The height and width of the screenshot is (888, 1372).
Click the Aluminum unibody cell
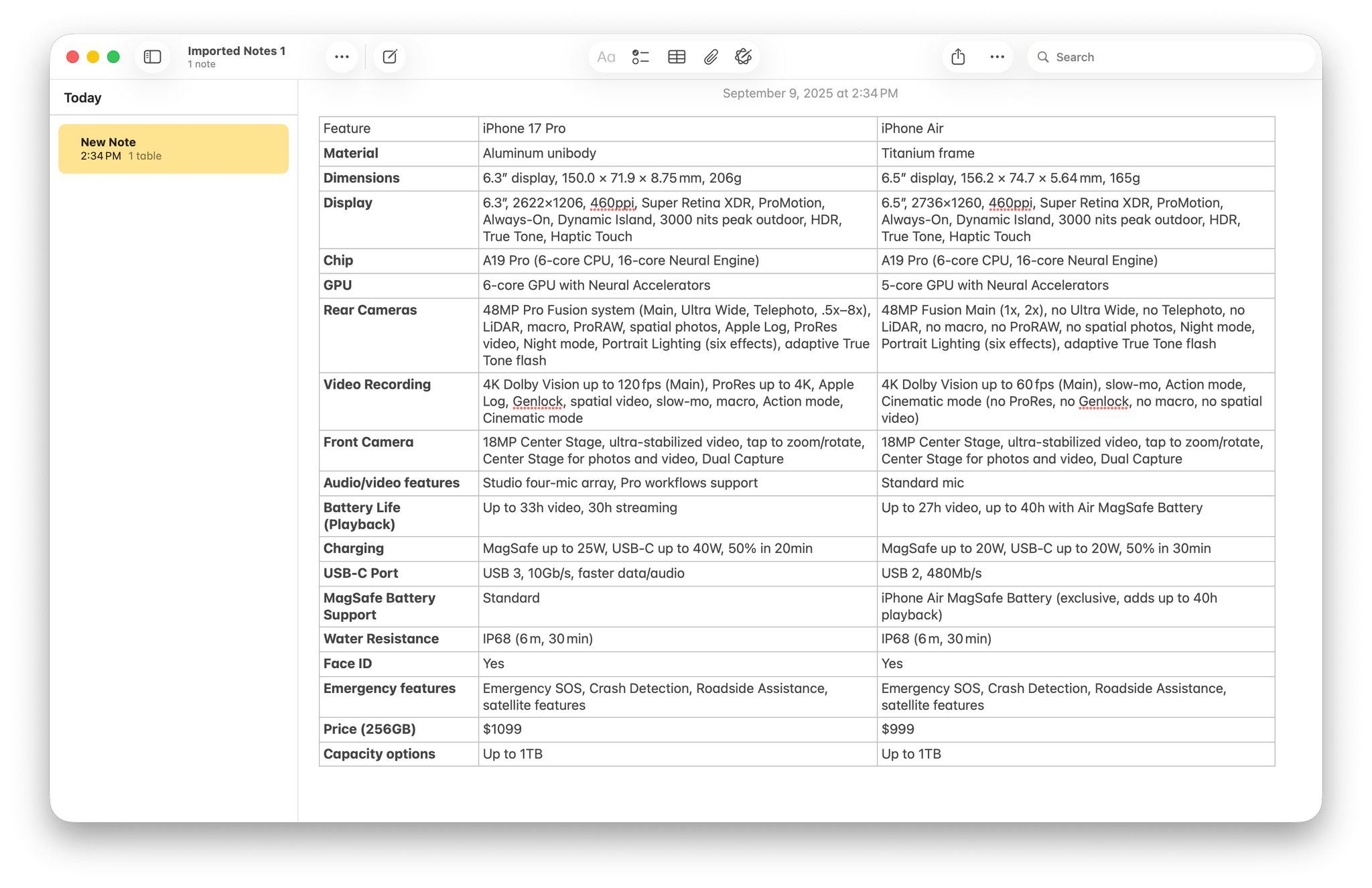pos(677,153)
